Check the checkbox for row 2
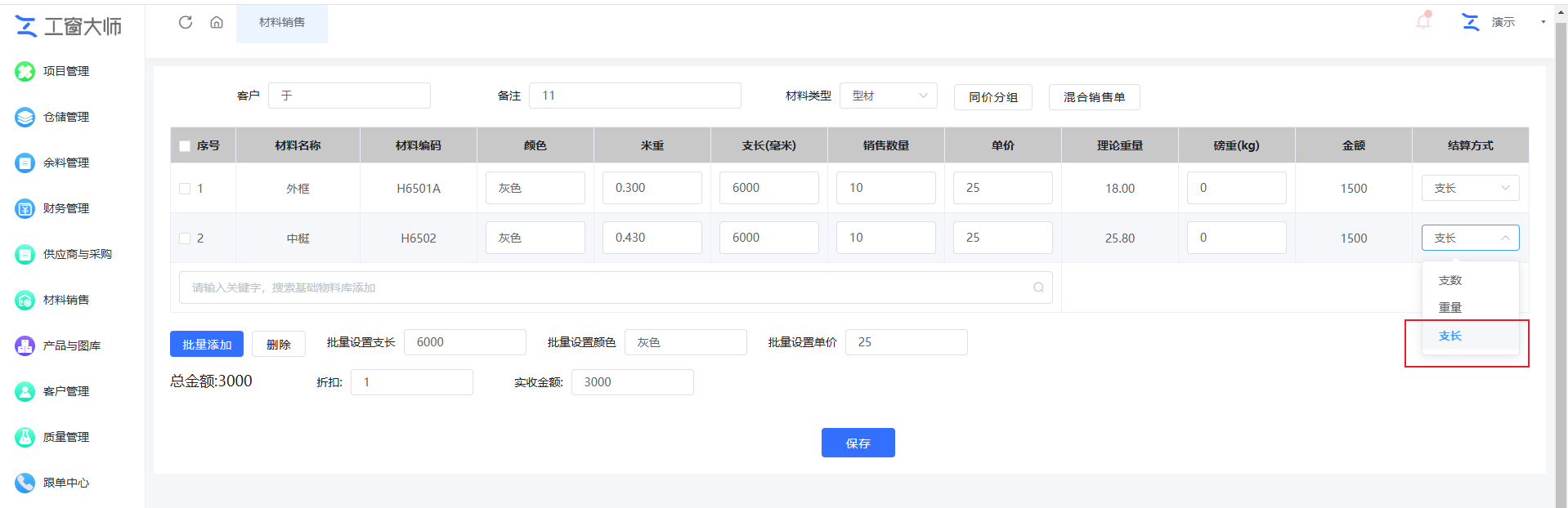The image size is (1568, 508). pos(185,238)
